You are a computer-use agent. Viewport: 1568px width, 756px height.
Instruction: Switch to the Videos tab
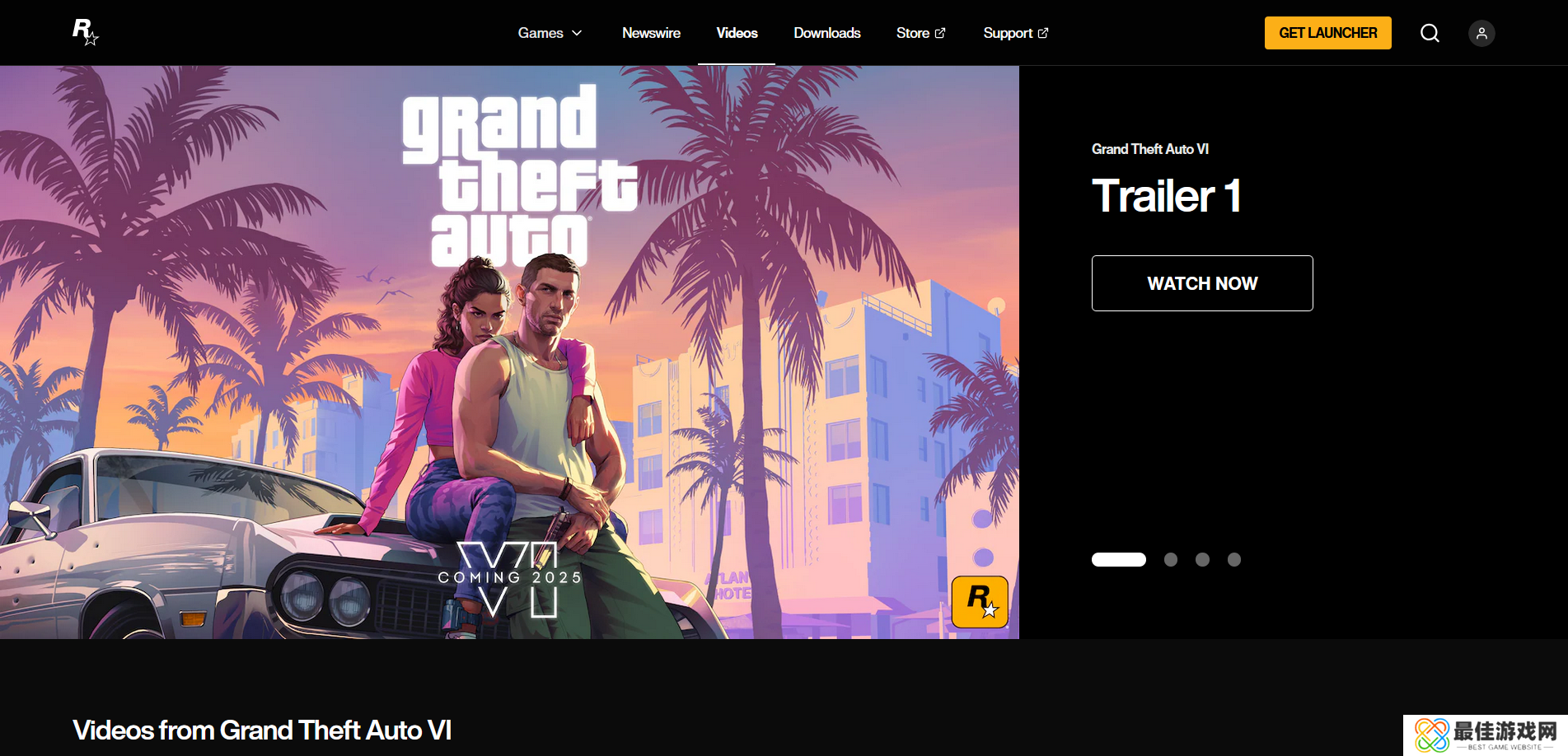tap(737, 33)
